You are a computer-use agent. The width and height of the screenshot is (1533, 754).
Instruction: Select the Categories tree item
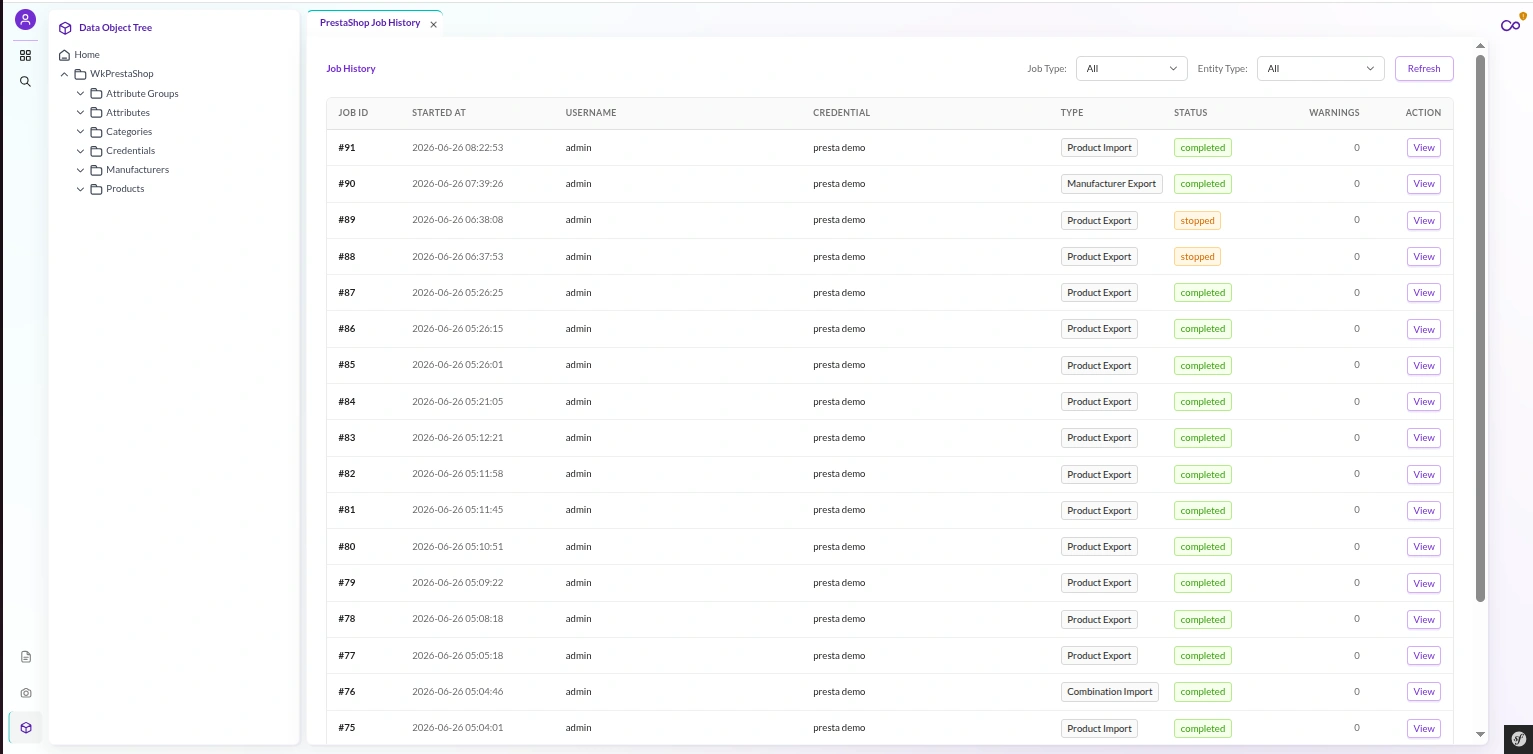[x=129, y=132]
